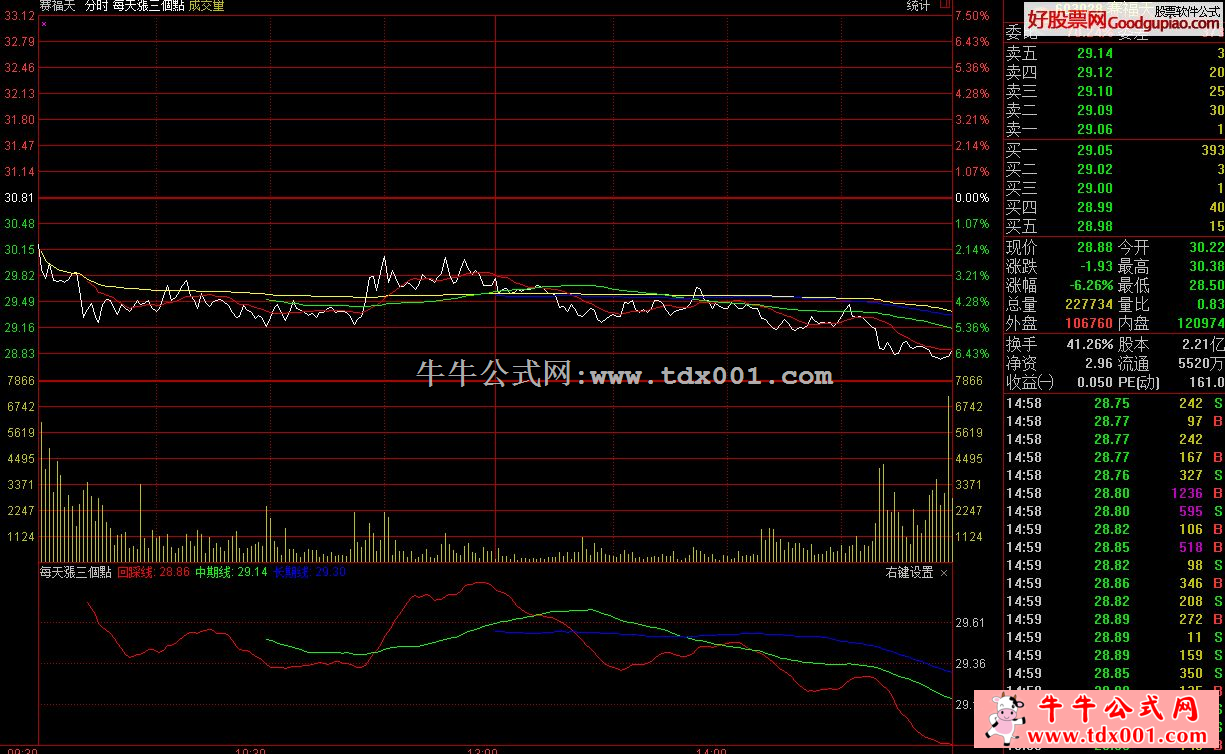The height and width of the screenshot is (754, 1225).
Task: Click the PE(动) value 161.0
Action: pyautogui.click(x=1207, y=381)
